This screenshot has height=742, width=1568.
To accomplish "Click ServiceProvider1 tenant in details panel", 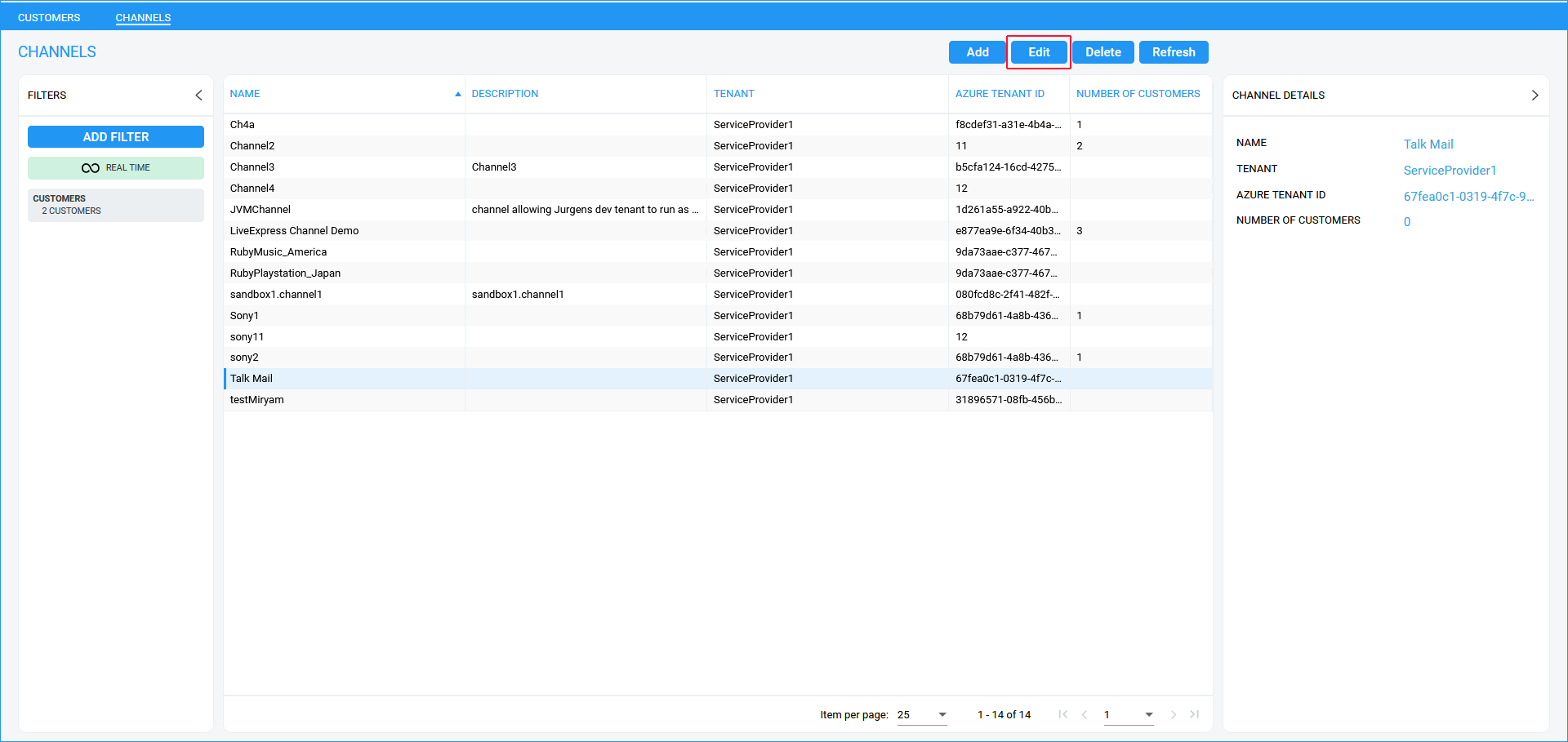I will [x=1450, y=171].
